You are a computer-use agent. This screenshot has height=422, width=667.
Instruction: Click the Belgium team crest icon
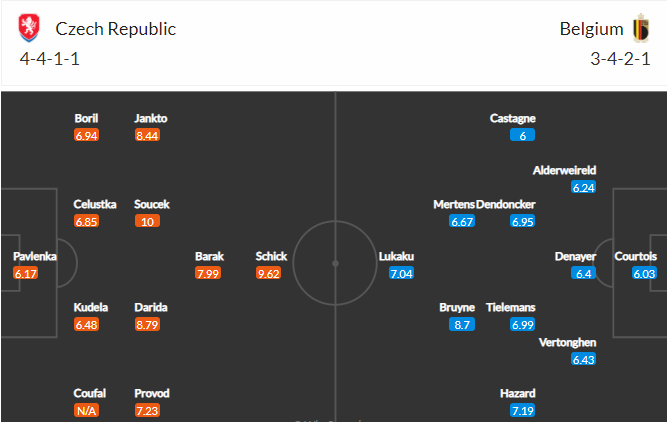click(x=641, y=28)
